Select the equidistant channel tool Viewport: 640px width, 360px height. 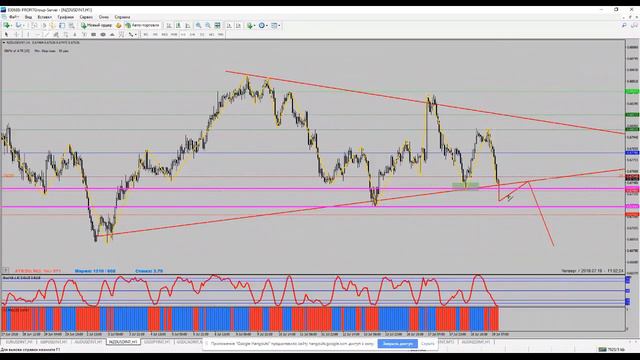pos(56,34)
